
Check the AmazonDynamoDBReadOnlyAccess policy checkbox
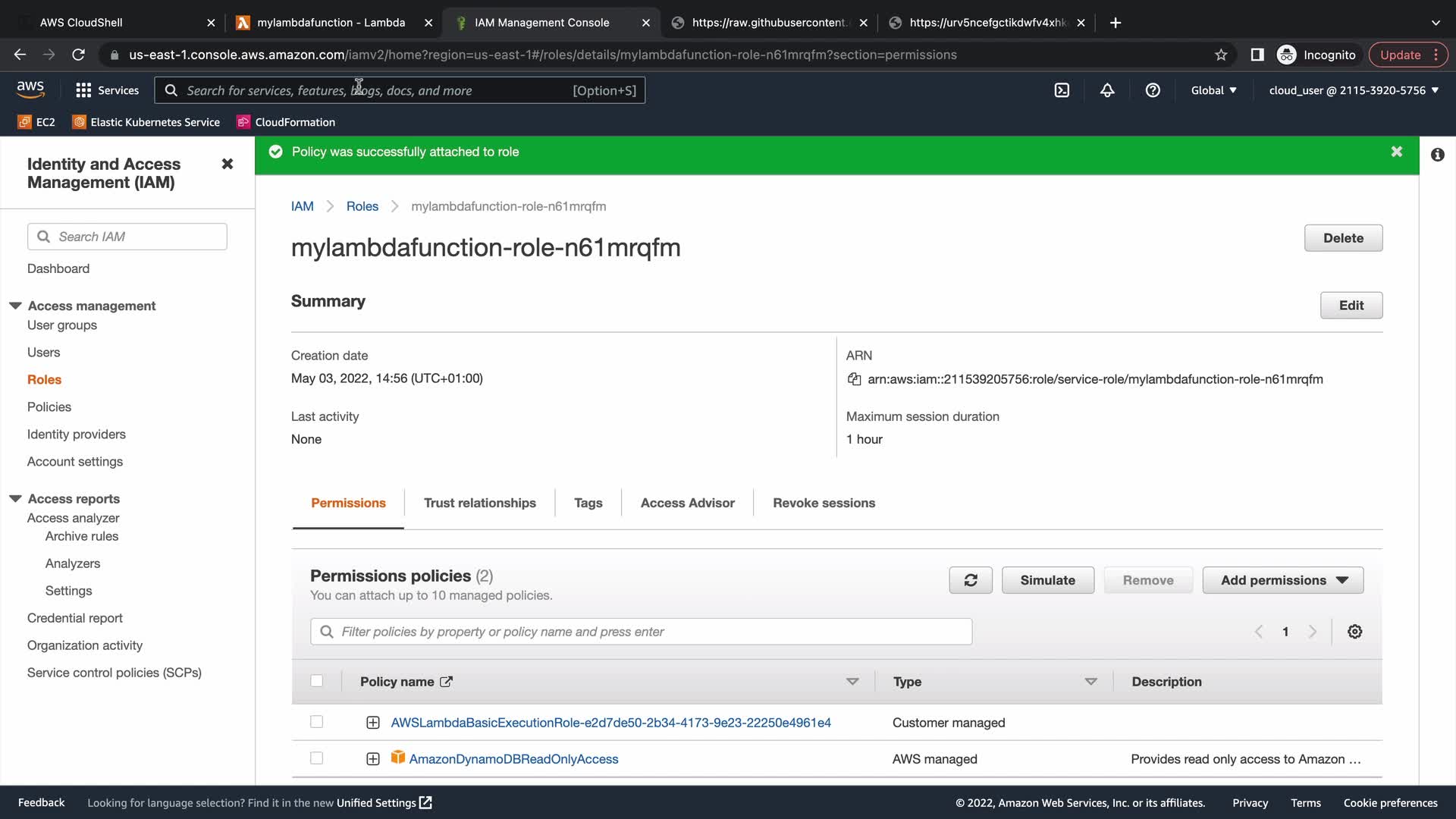coord(316,758)
